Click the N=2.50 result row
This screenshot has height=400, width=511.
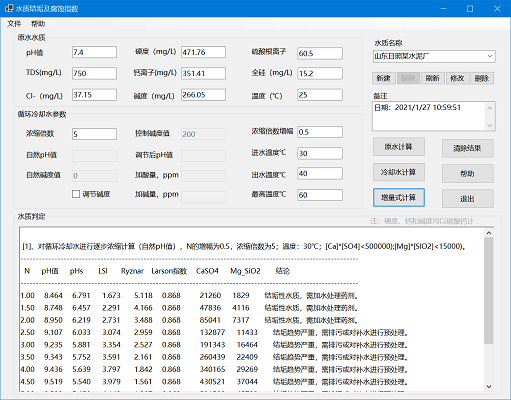pos(214,332)
